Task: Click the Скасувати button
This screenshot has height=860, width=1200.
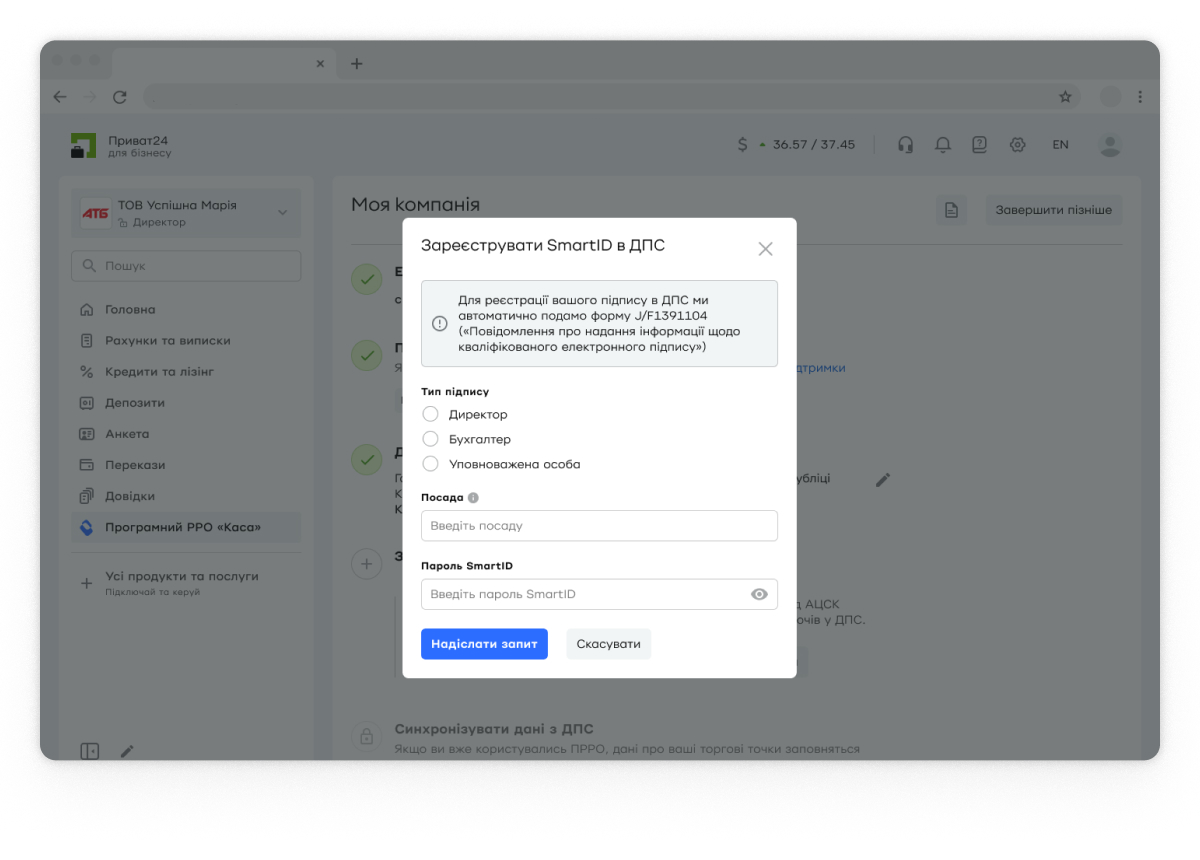Action: click(608, 644)
